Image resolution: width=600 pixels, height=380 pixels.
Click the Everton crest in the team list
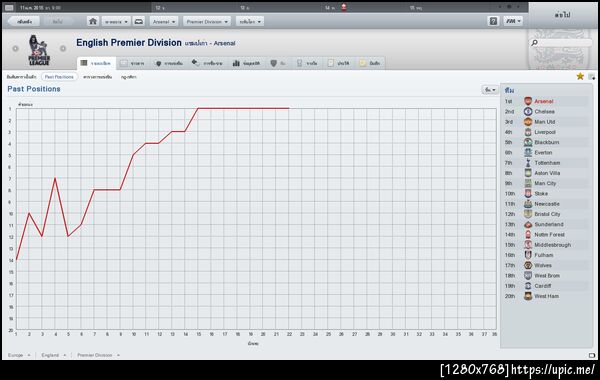pyautogui.click(x=528, y=152)
